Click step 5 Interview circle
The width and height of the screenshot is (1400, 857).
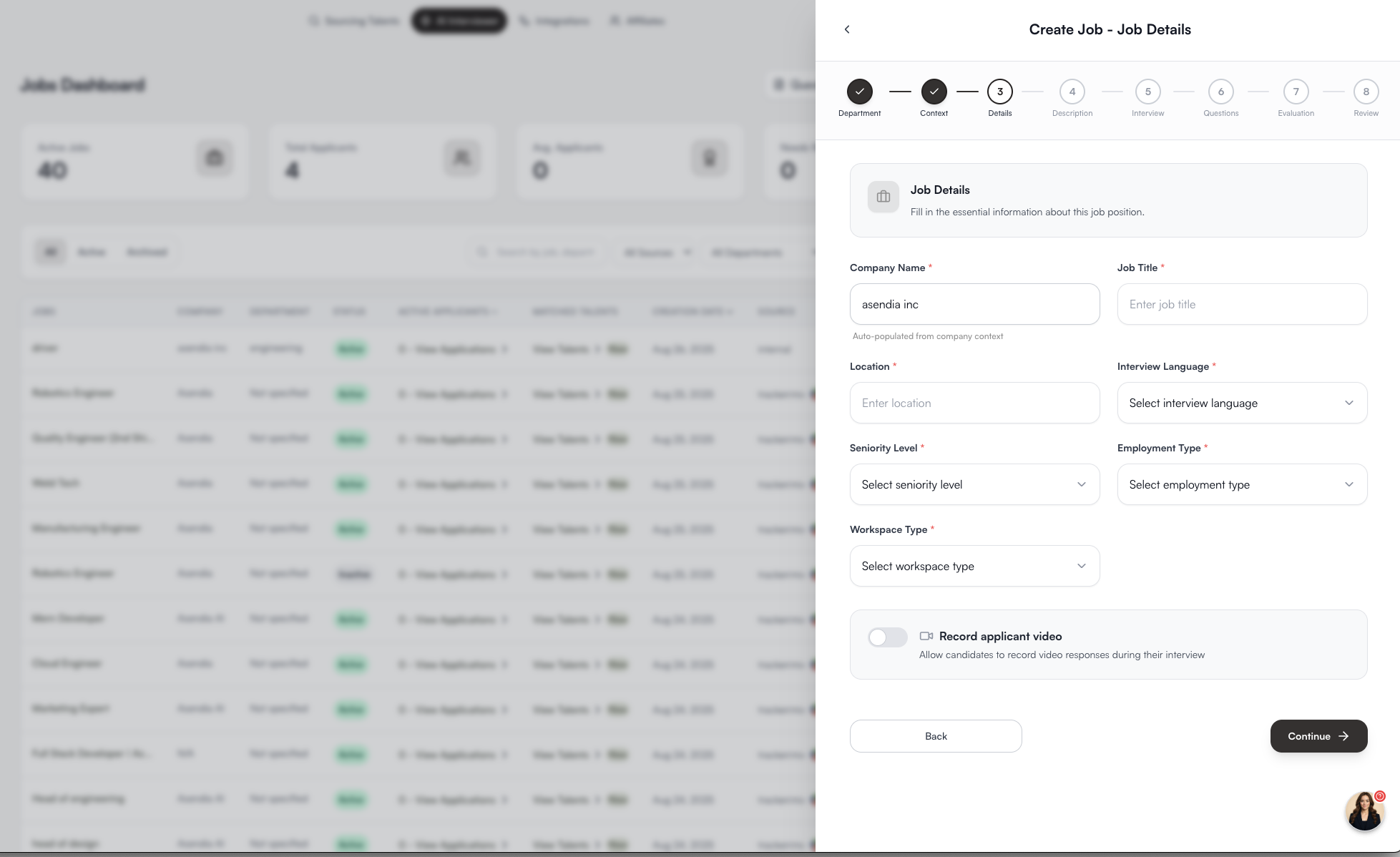tap(1147, 92)
